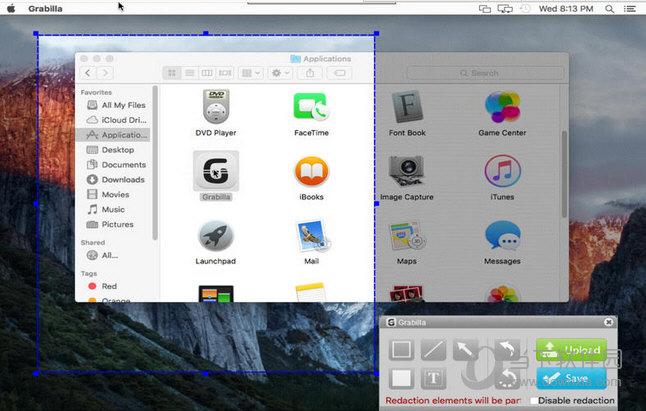Open the DVD Player app icon
The width and height of the screenshot is (646, 411).
216,107
